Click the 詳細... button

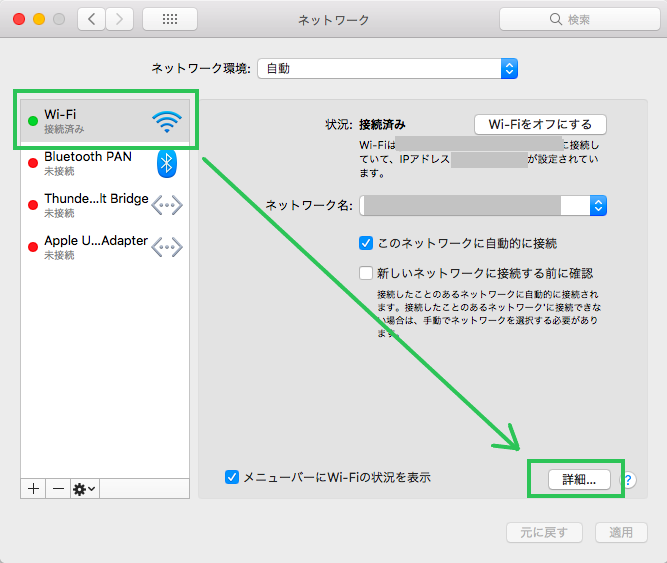click(579, 480)
